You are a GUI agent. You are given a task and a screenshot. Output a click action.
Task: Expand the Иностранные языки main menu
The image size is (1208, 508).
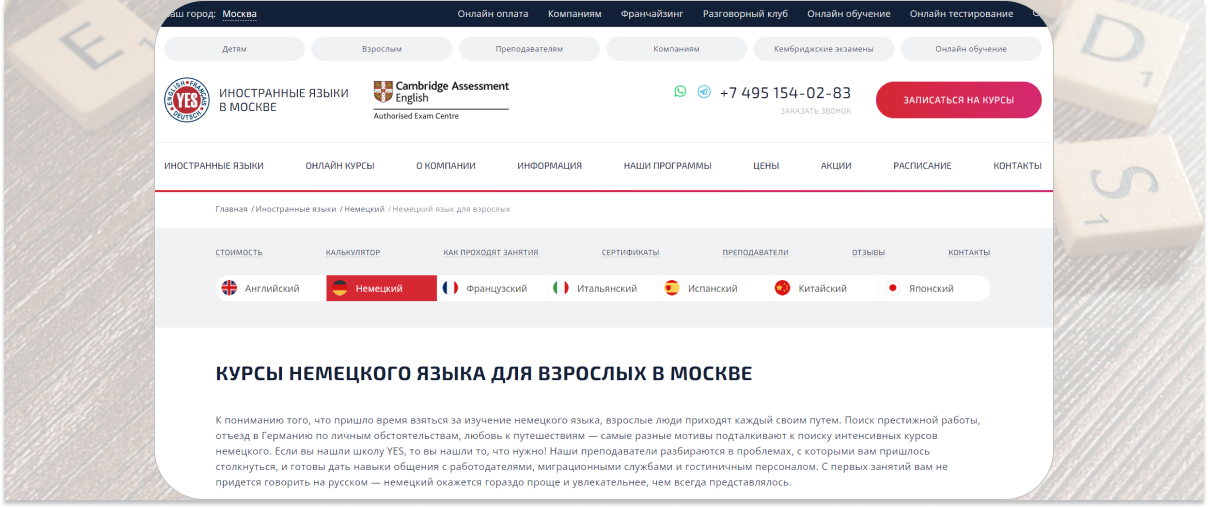click(x=214, y=166)
